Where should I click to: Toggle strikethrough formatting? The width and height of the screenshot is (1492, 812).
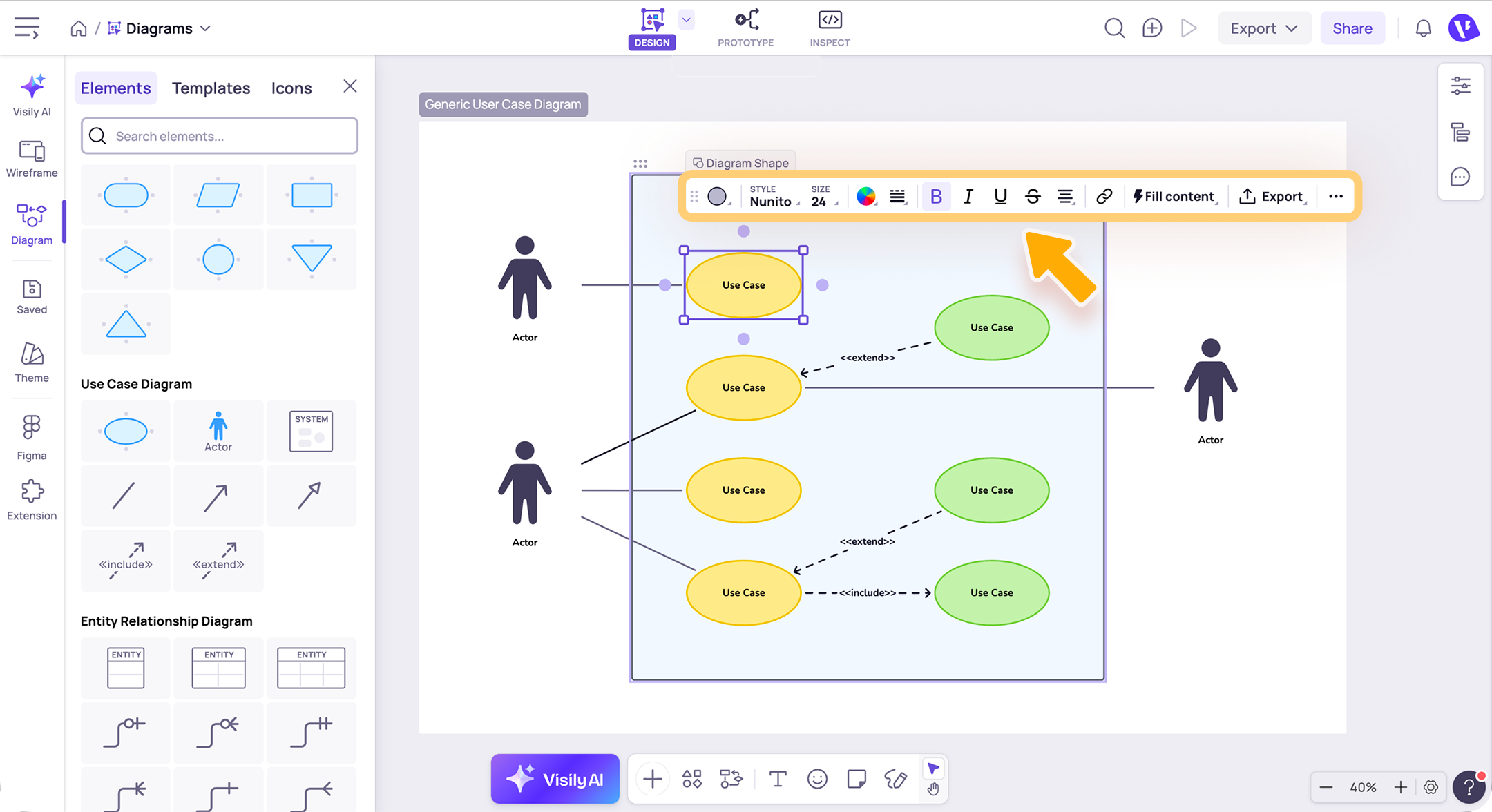1033,197
